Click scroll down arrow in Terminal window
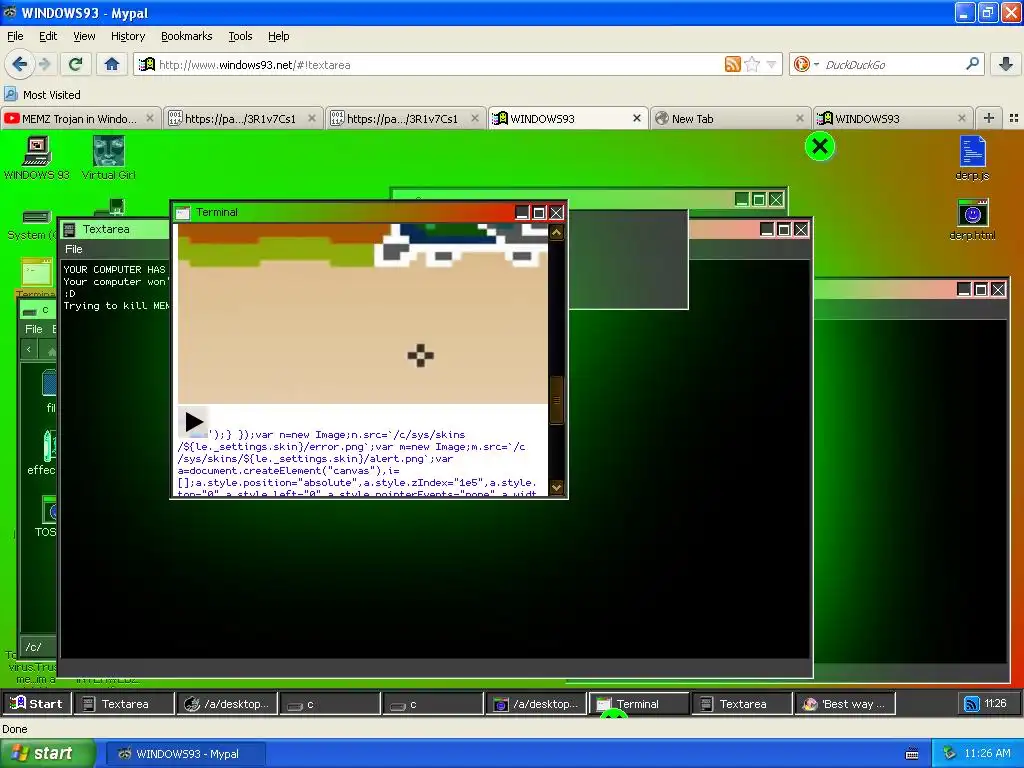 [x=556, y=487]
